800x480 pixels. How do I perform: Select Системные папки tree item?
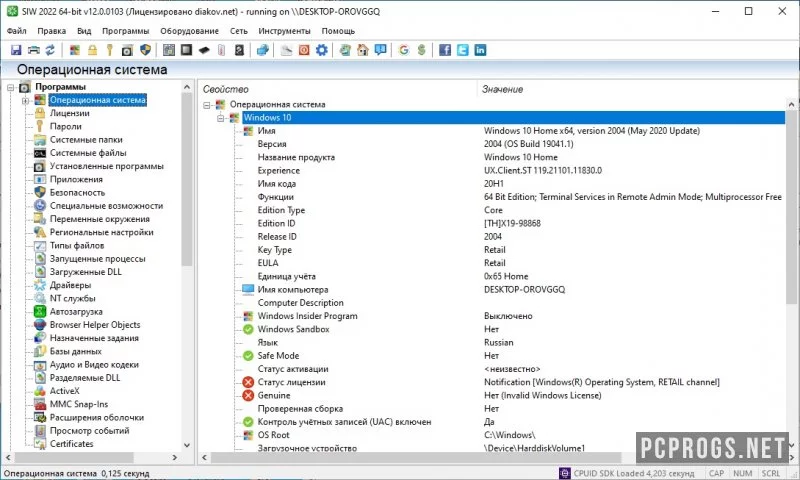click(86, 140)
